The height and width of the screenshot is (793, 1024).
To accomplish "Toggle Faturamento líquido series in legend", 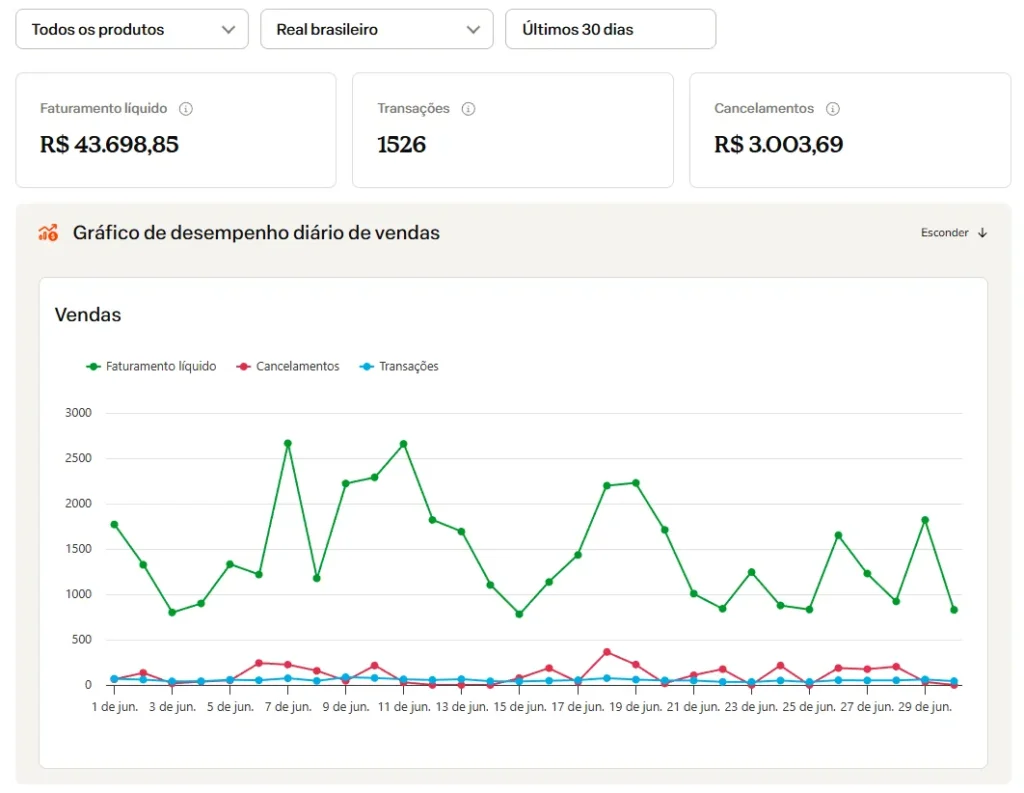I will [x=160, y=367].
